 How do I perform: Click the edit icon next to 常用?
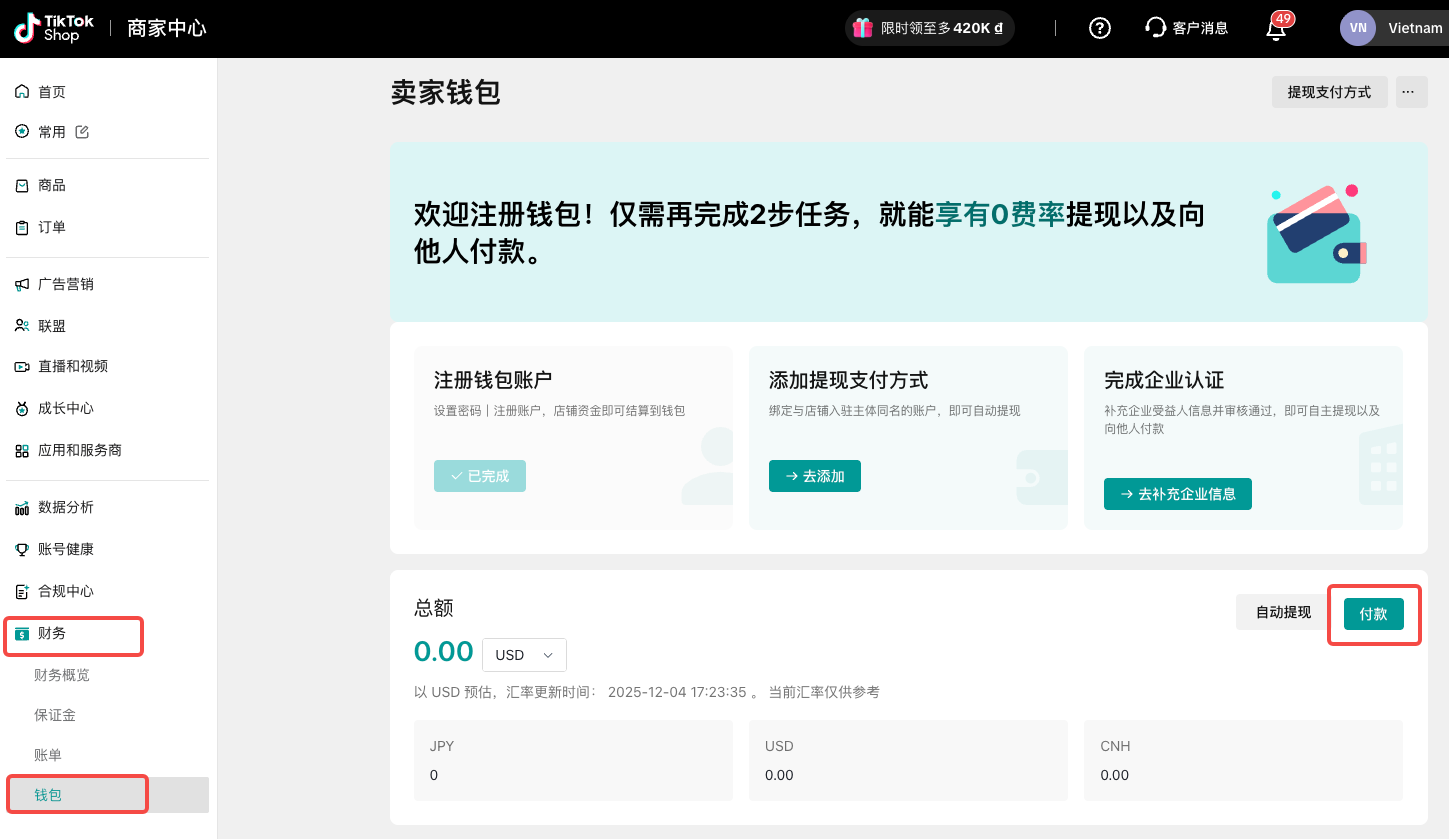coord(82,132)
